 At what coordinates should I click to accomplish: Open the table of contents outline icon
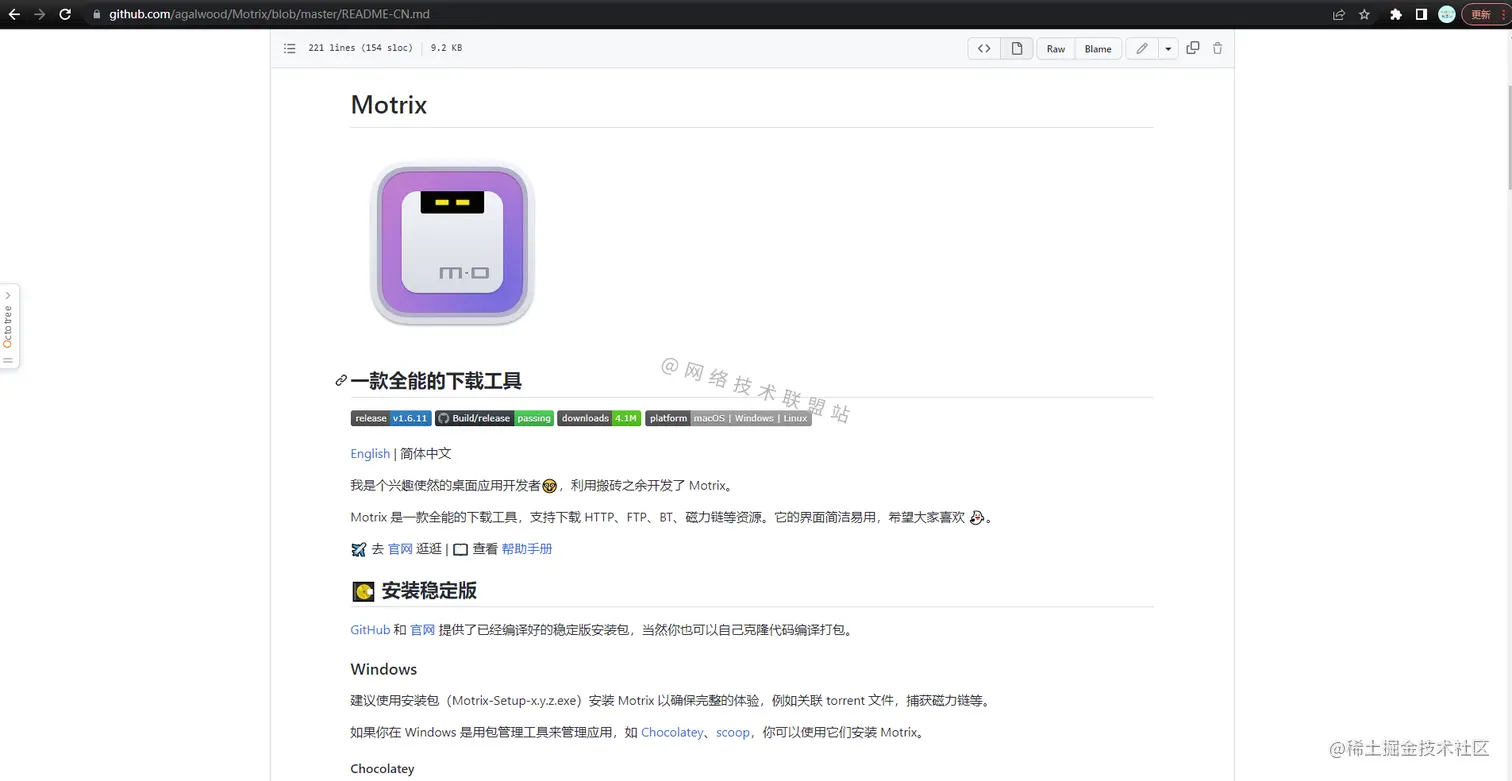[x=289, y=48]
